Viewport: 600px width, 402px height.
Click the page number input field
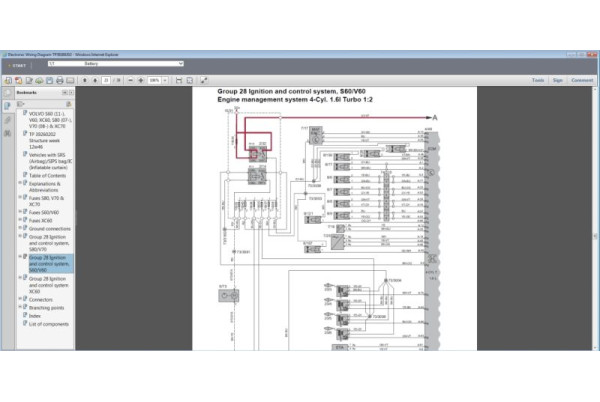[107, 80]
